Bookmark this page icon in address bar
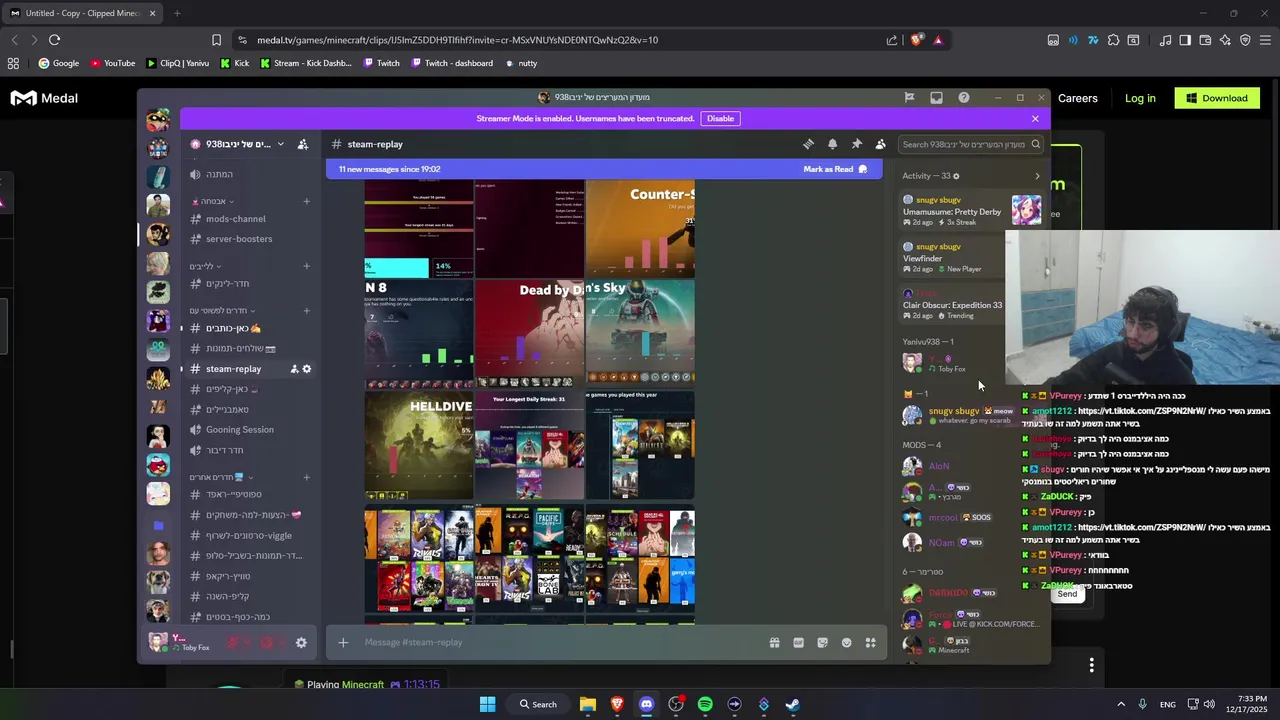Viewport: 1280px width, 720px height. tap(216, 40)
